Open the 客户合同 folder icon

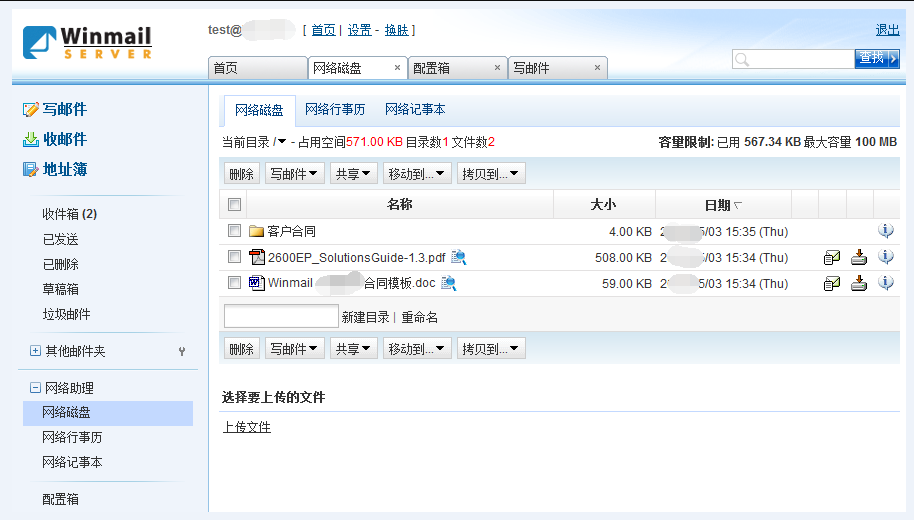256,231
